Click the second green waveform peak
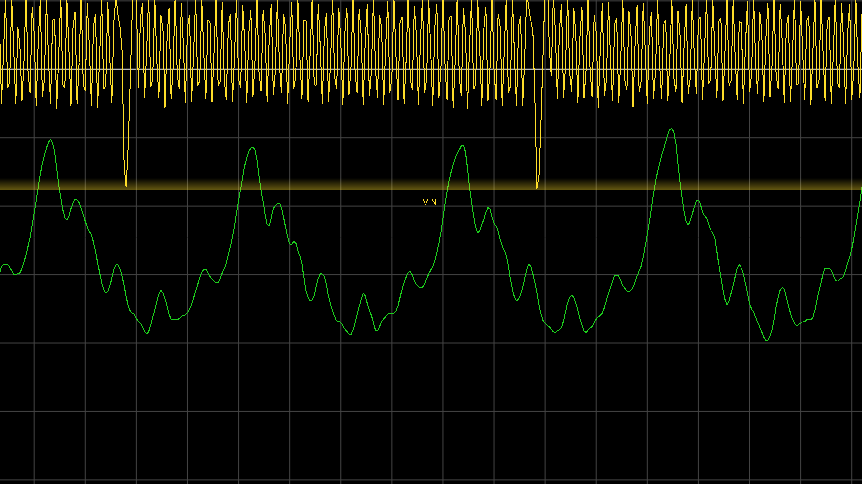The width and height of the screenshot is (862, 484). click(252, 149)
